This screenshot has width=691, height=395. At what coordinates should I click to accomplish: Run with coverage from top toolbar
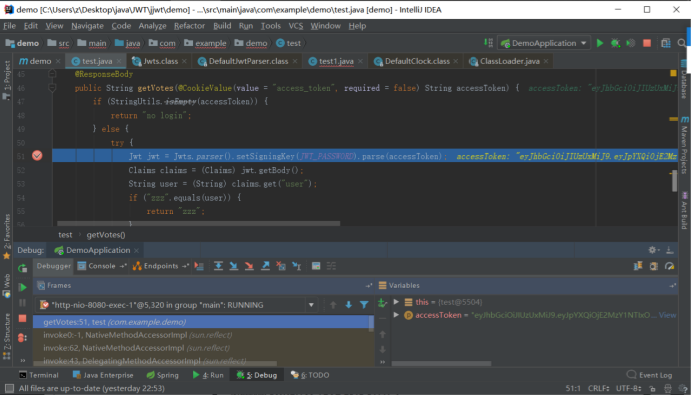pyautogui.click(x=631, y=43)
